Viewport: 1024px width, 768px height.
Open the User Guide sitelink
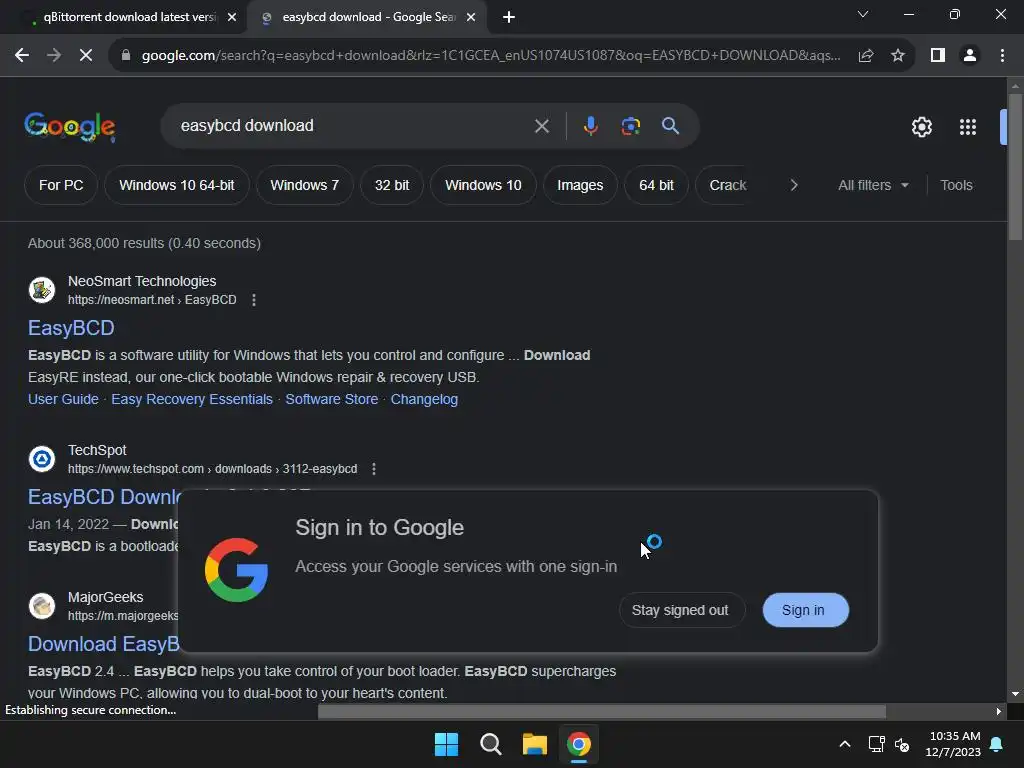(63, 399)
